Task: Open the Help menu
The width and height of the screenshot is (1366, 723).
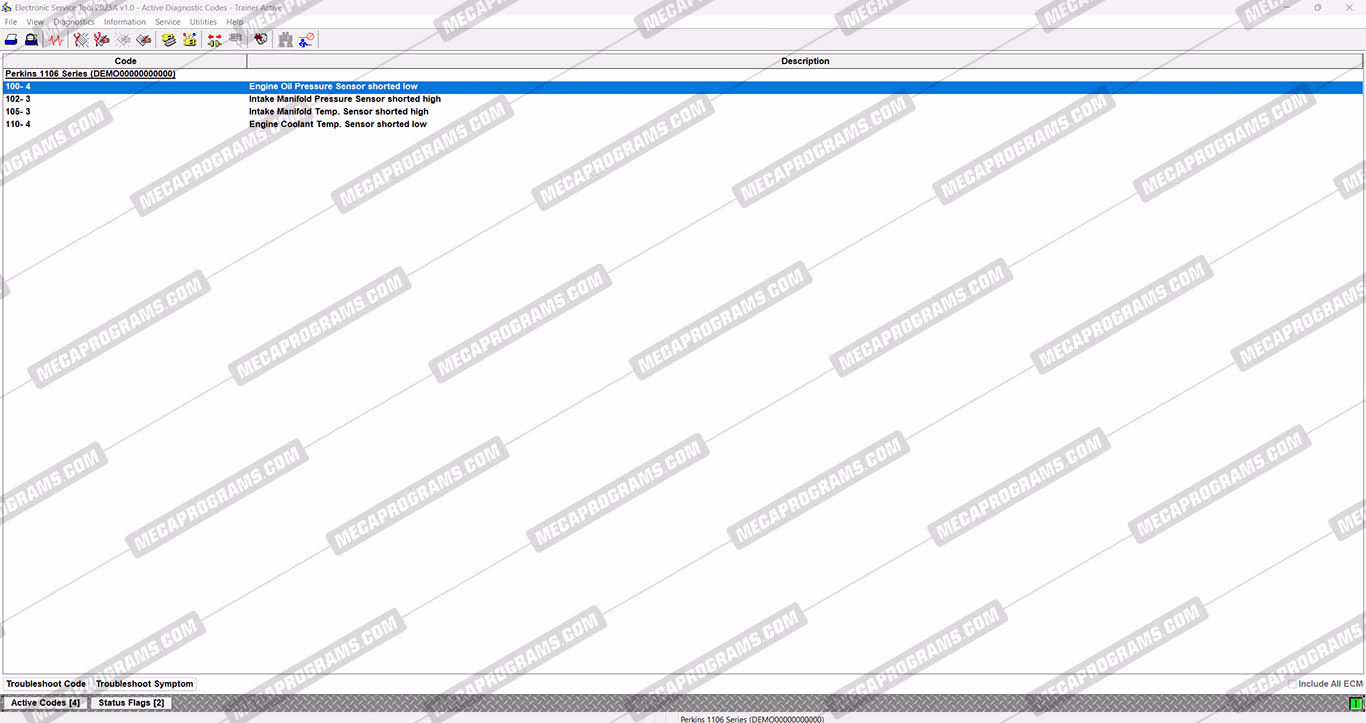Action: 235,22
